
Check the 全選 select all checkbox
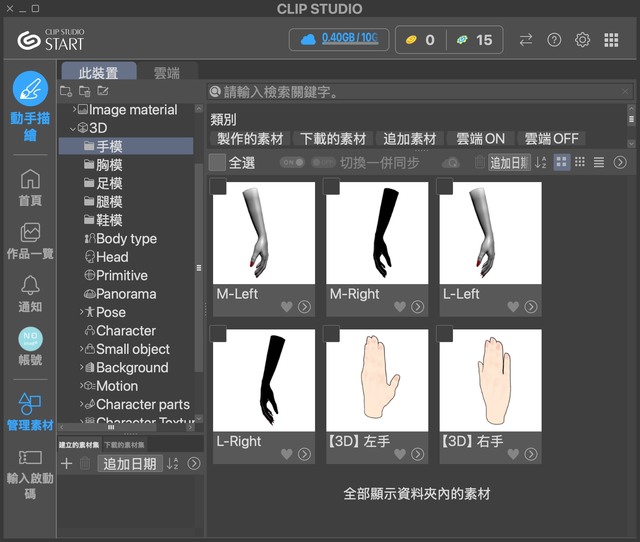[x=217, y=162]
